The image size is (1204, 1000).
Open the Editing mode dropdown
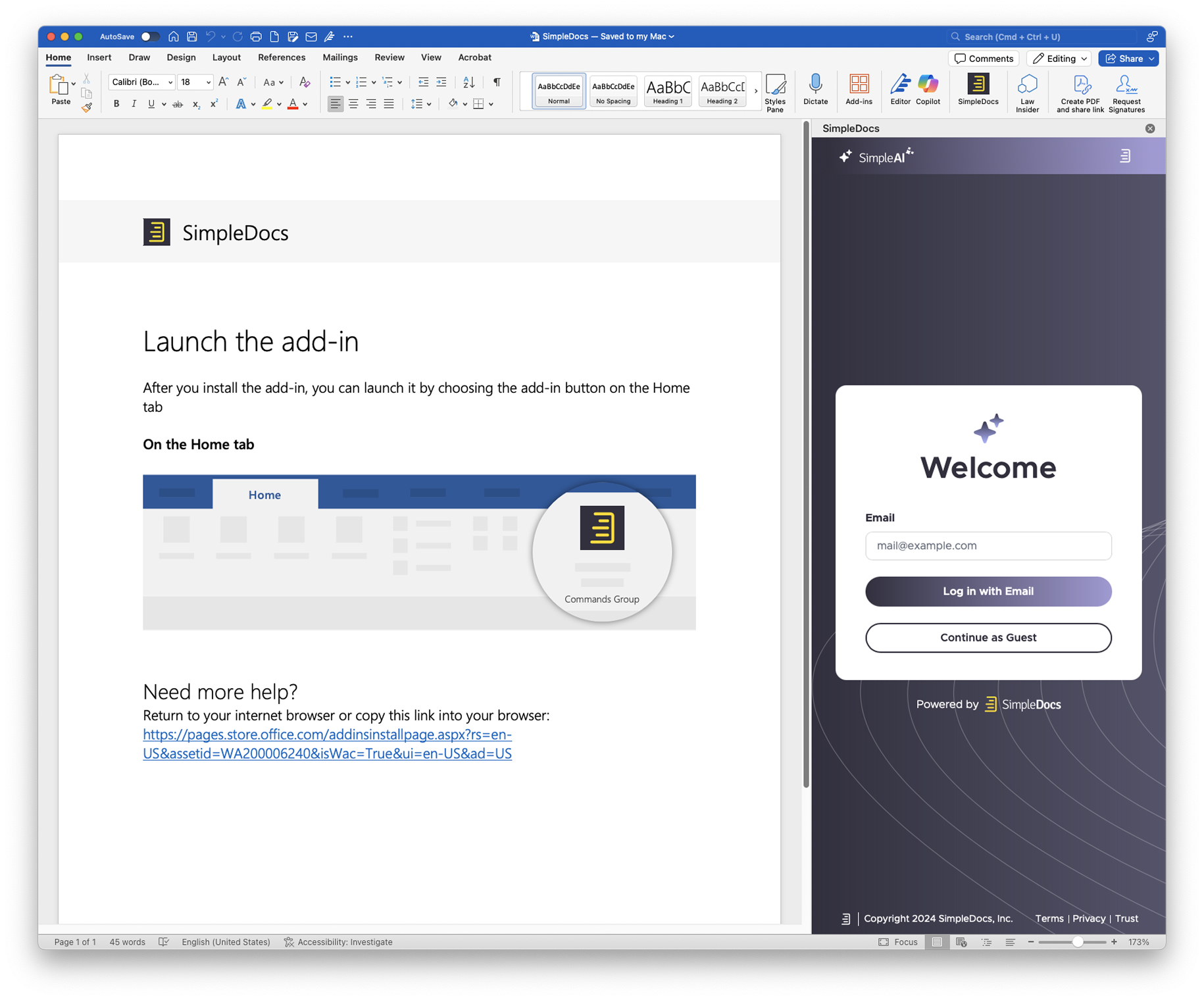[x=1059, y=59]
